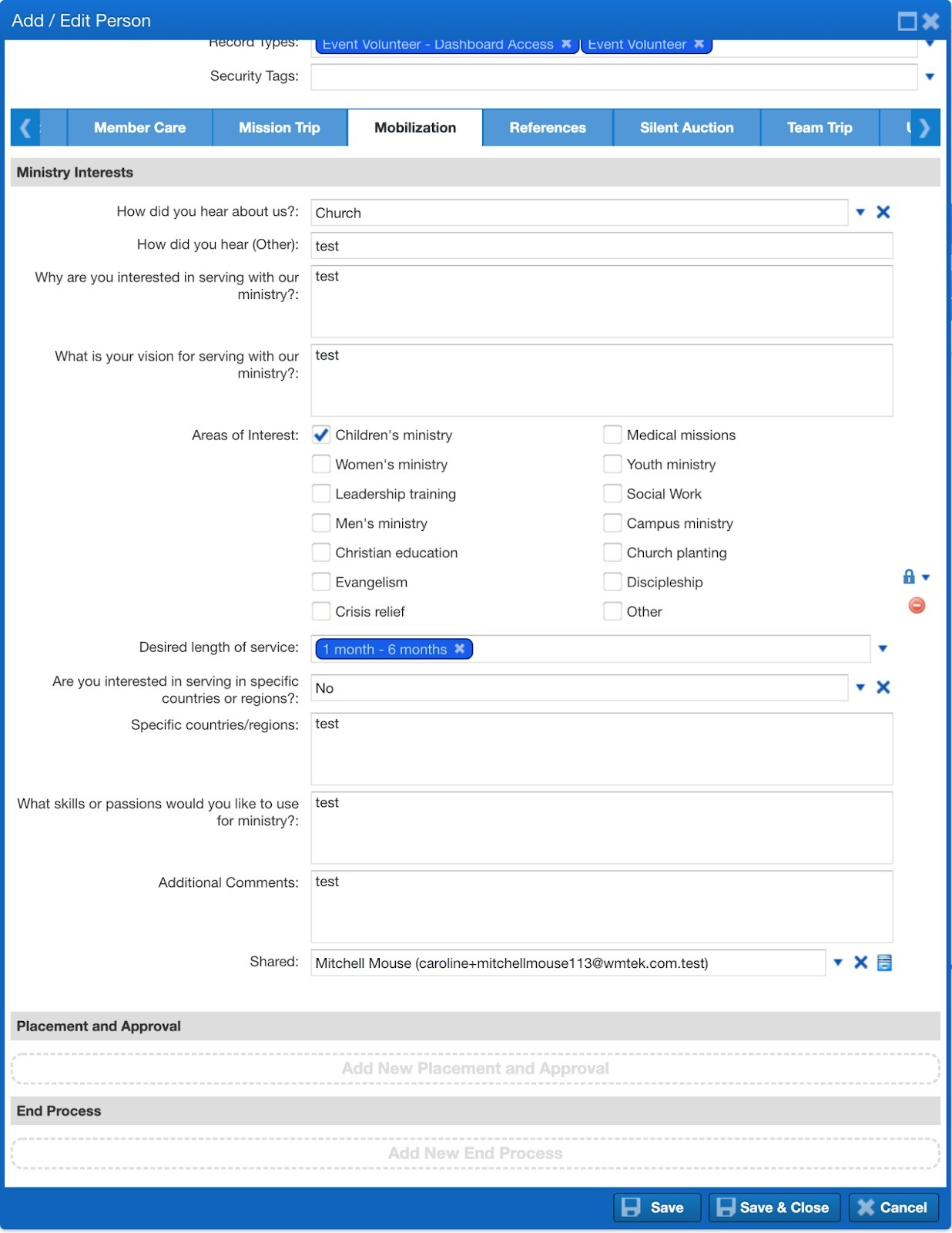Focus the vision for serving text area

click(602, 381)
